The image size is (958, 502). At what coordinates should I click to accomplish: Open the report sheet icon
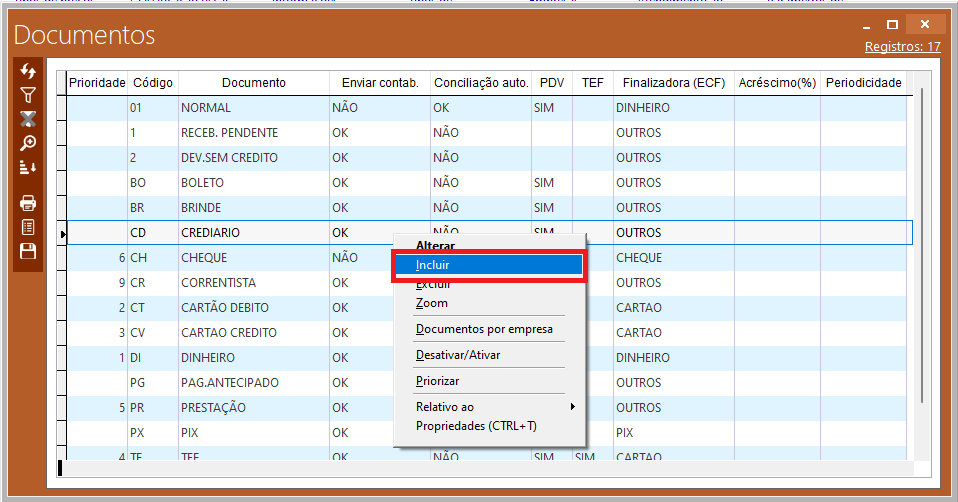tap(28, 227)
